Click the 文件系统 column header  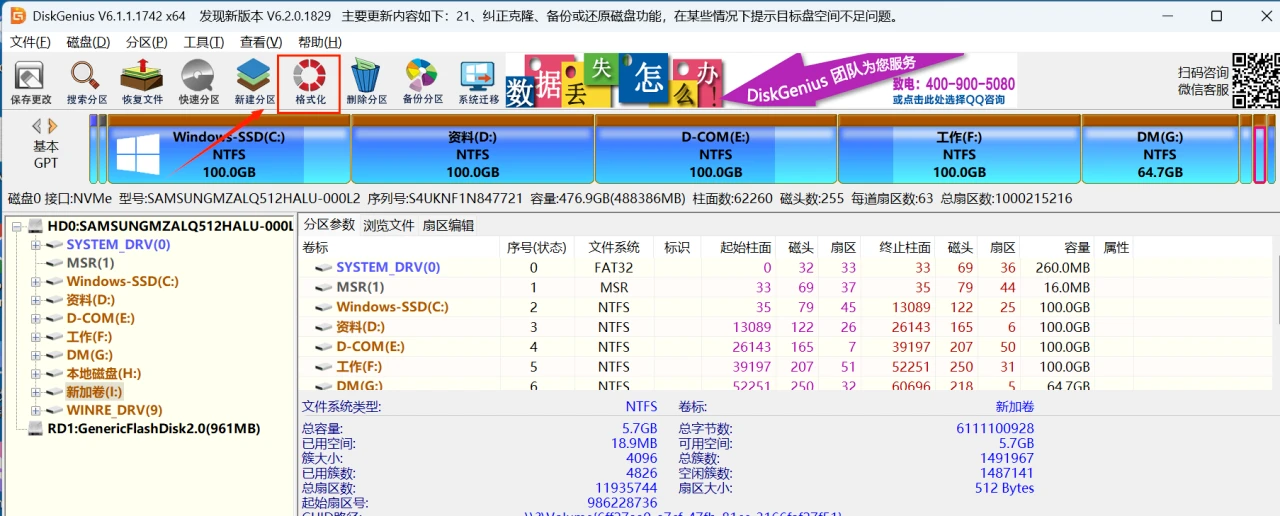point(613,247)
